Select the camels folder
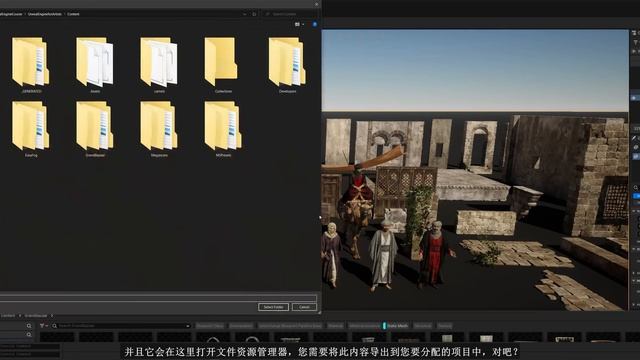640x360 pixels. [159, 65]
